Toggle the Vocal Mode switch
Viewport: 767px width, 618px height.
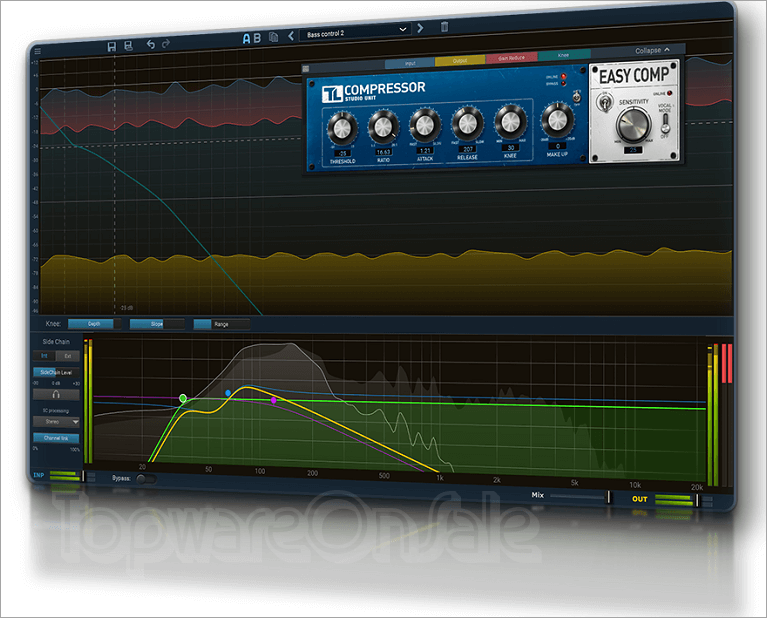tap(665, 126)
